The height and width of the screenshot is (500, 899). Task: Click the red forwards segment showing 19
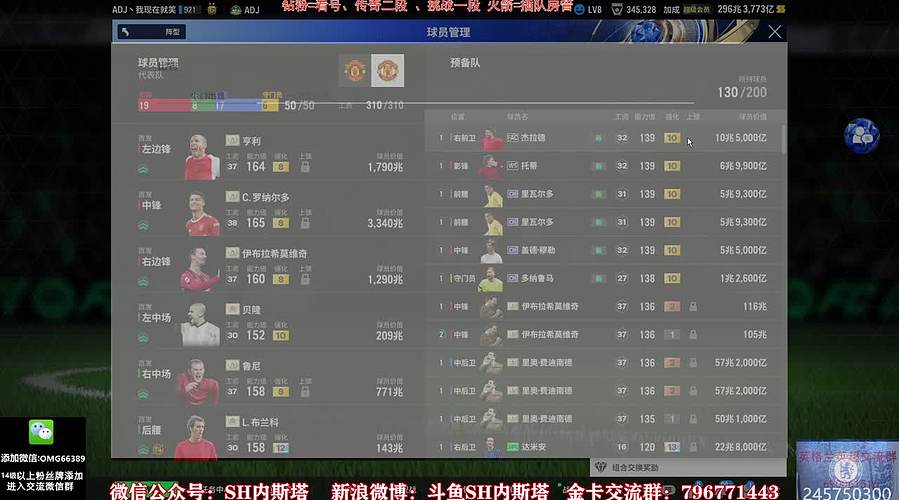165,106
